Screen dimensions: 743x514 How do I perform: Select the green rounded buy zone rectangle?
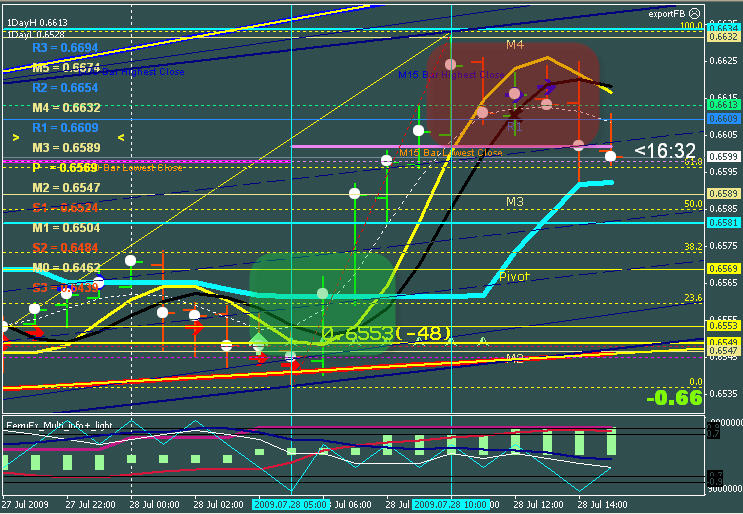pos(322,304)
